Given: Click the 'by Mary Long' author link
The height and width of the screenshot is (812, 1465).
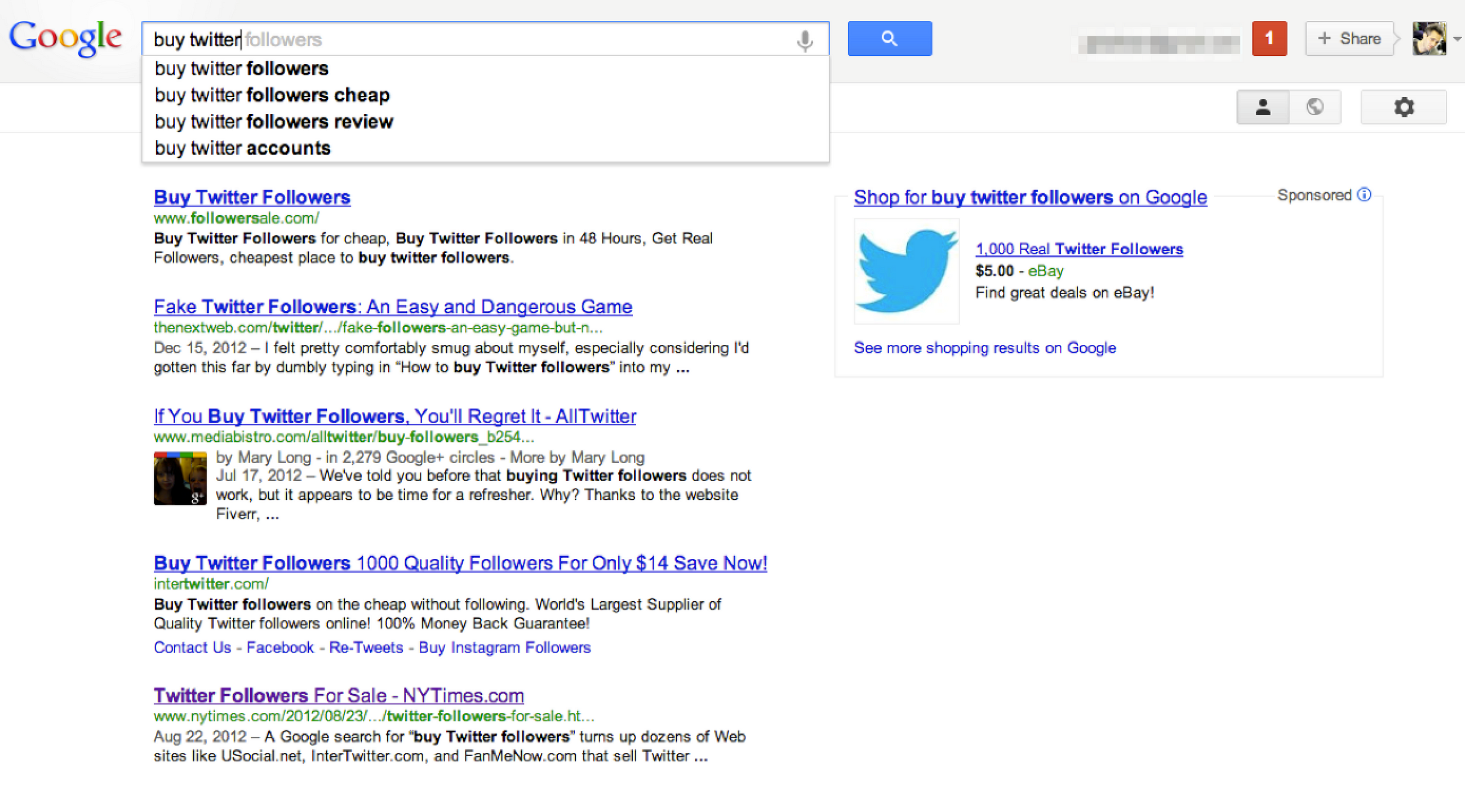Looking at the screenshot, I should [264, 457].
